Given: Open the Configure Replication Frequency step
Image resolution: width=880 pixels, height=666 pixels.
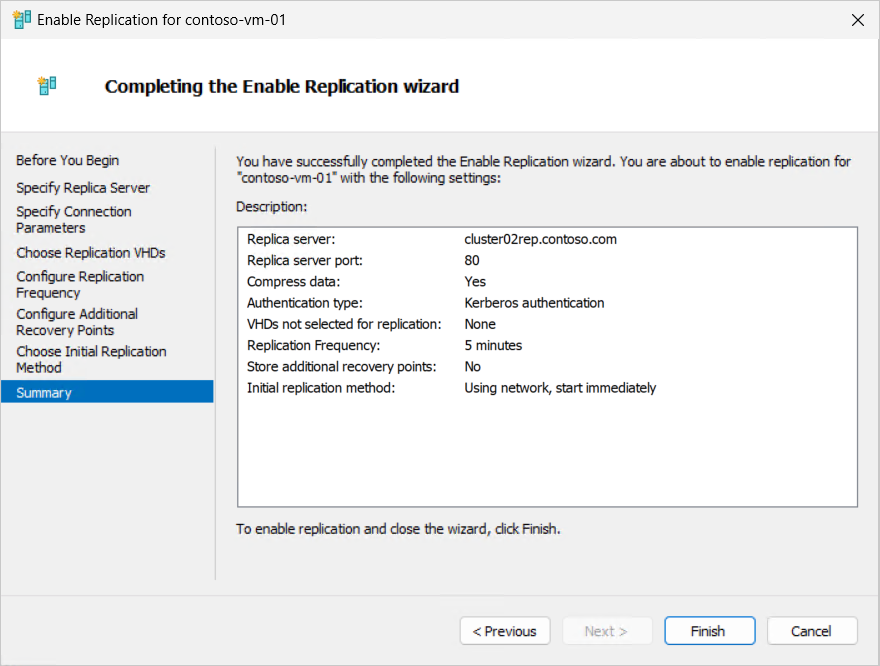Looking at the screenshot, I should click(80, 284).
